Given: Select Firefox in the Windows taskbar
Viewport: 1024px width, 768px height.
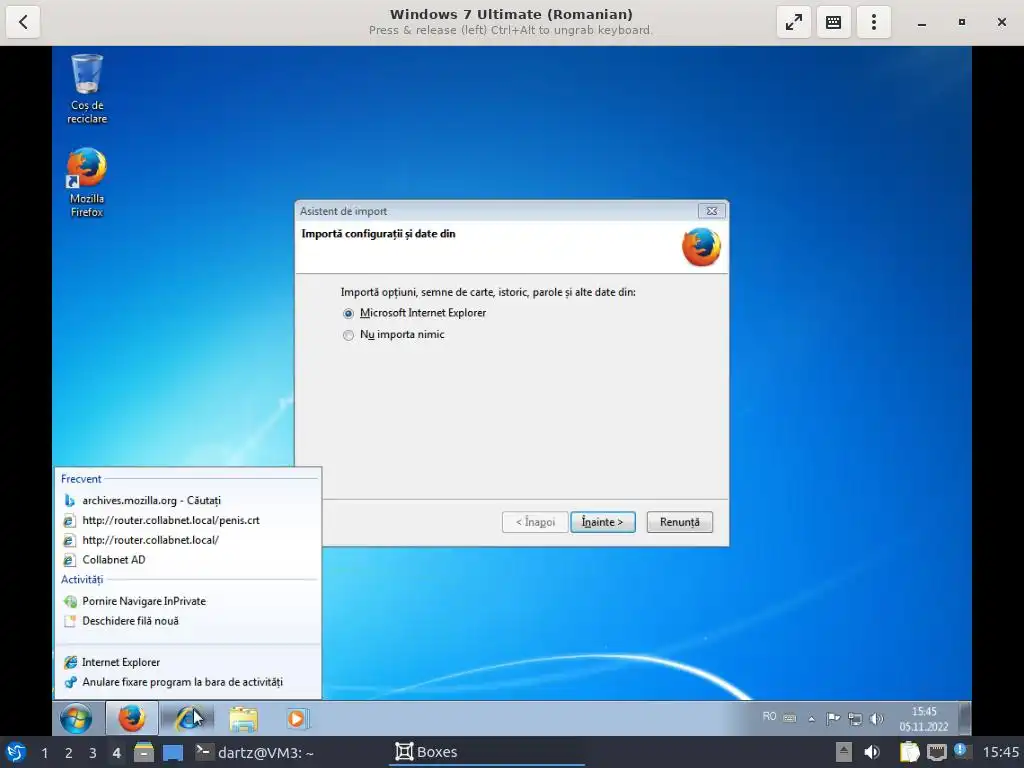Looking at the screenshot, I should (x=131, y=718).
